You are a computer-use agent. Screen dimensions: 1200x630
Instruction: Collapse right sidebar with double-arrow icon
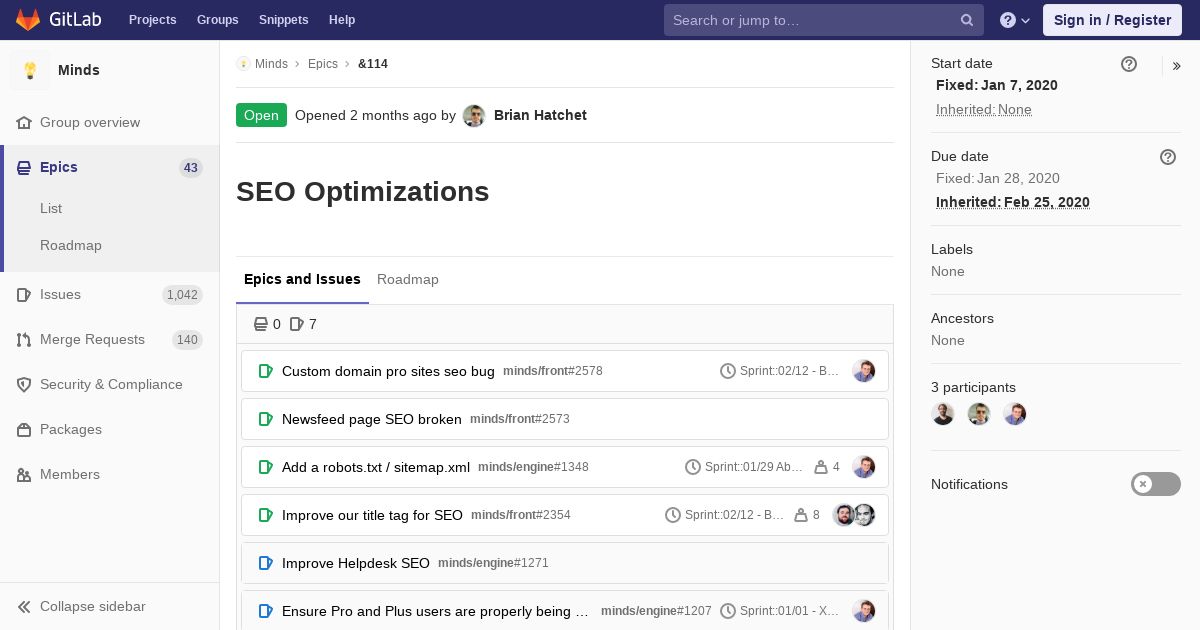click(x=1177, y=66)
